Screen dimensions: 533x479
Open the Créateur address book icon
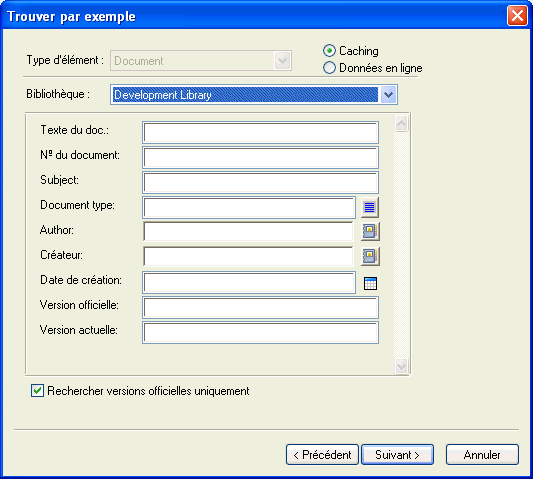[370, 256]
